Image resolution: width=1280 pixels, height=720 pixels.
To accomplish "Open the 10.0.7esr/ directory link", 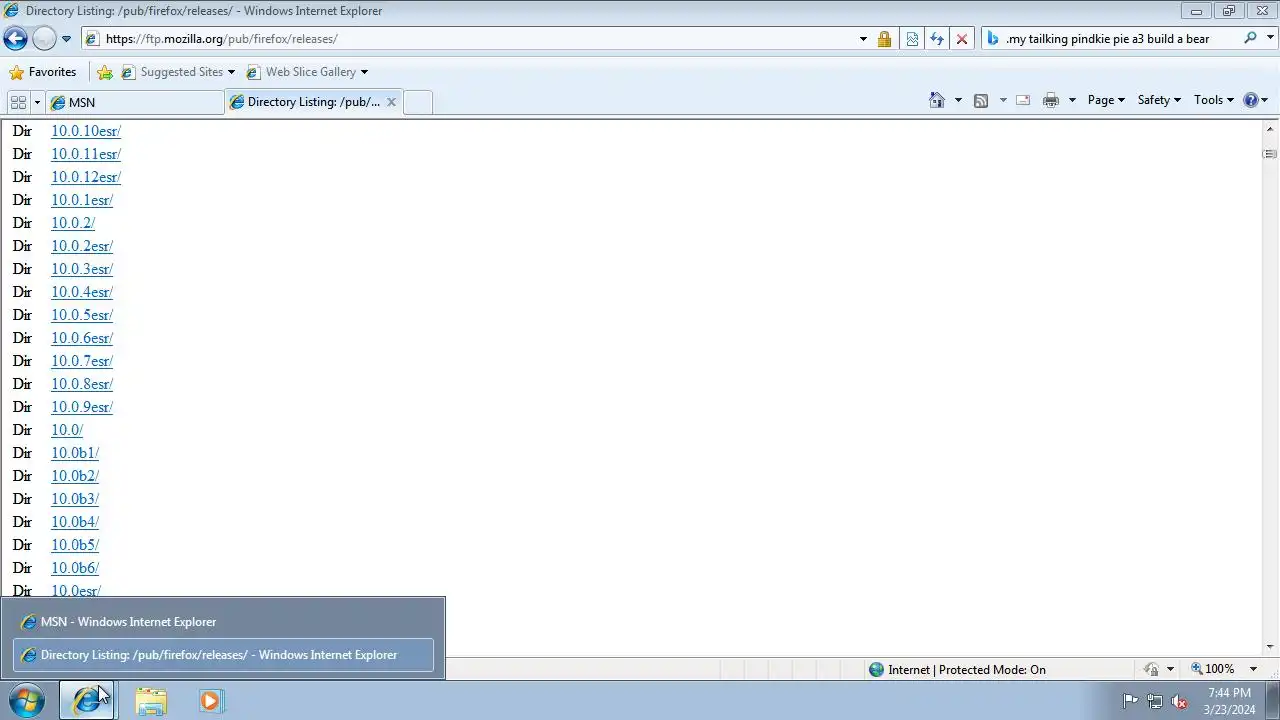I will 82,361.
